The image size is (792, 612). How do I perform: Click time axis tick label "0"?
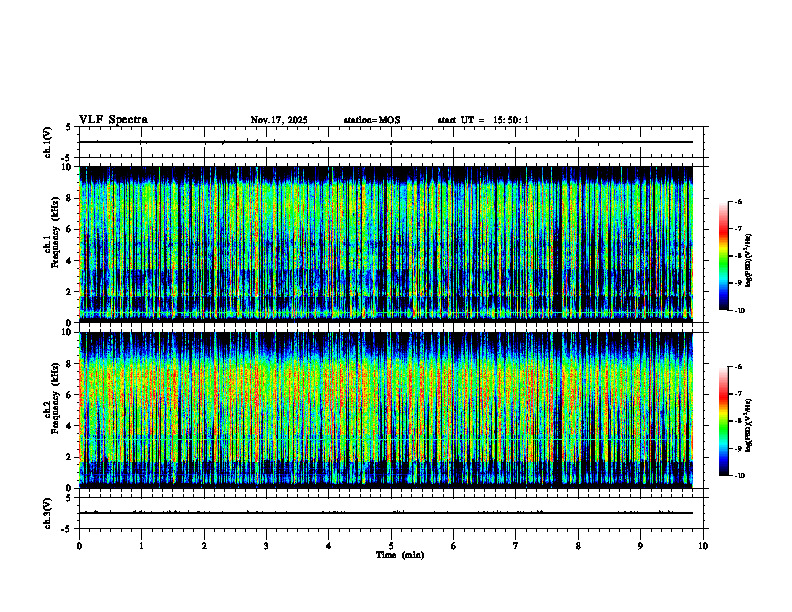pyautogui.click(x=79, y=546)
